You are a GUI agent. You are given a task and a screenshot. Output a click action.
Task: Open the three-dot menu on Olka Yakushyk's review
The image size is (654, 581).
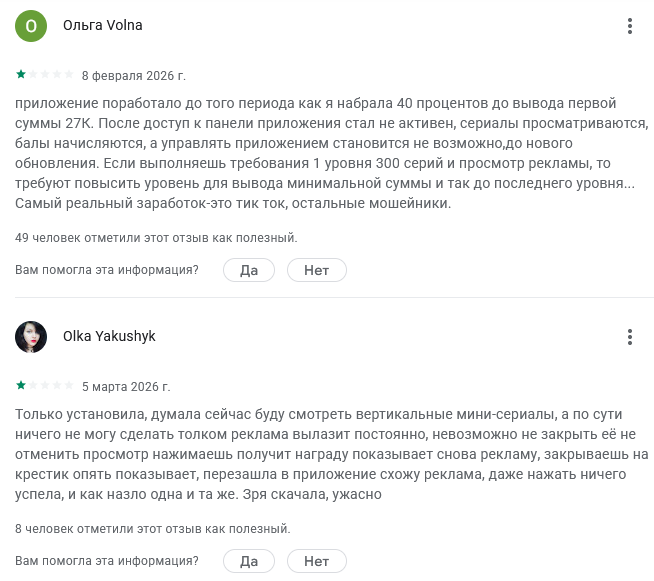tap(628, 337)
